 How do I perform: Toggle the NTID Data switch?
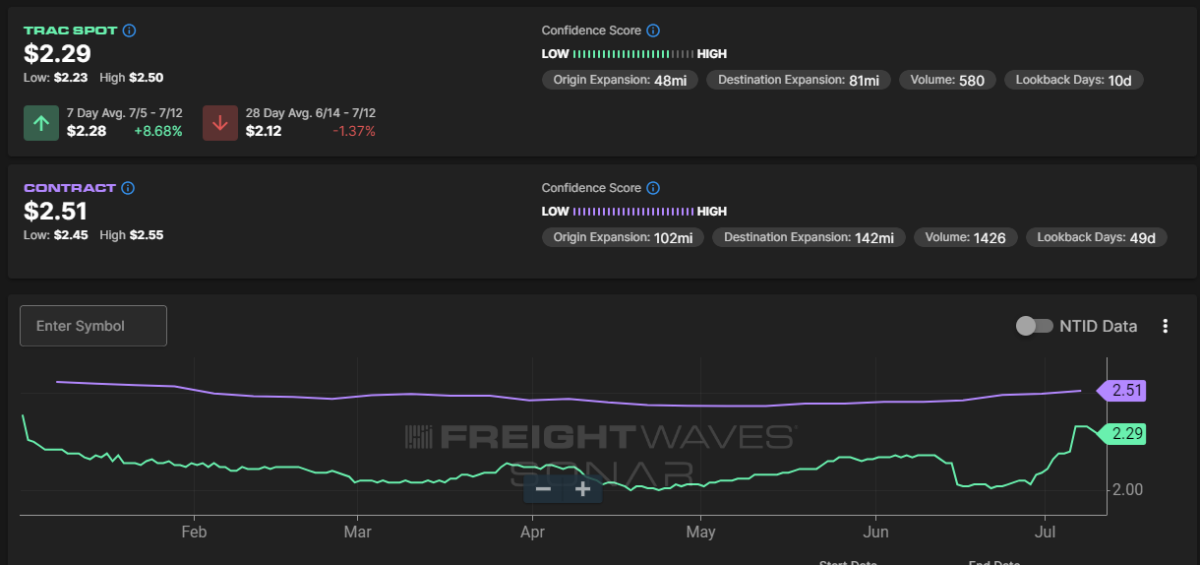(x=1034, y=326)
